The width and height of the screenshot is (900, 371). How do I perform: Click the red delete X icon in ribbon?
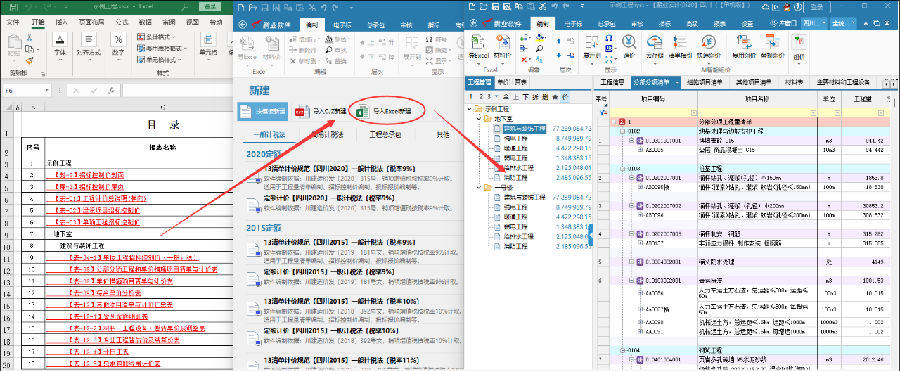click(524, 60)
